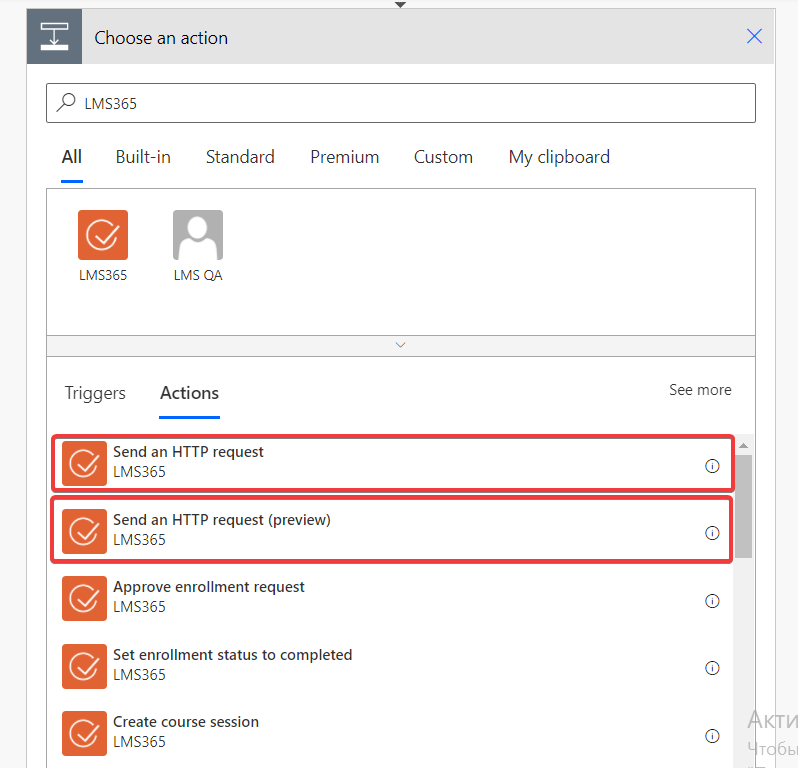
Task: Click the scrollbar up arrow
Action: [x=744, y=446]
